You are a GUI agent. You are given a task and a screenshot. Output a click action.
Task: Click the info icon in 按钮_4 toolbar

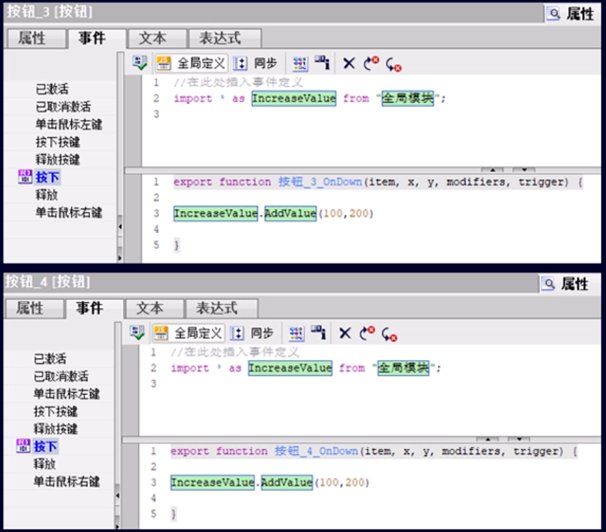point(318,332)
